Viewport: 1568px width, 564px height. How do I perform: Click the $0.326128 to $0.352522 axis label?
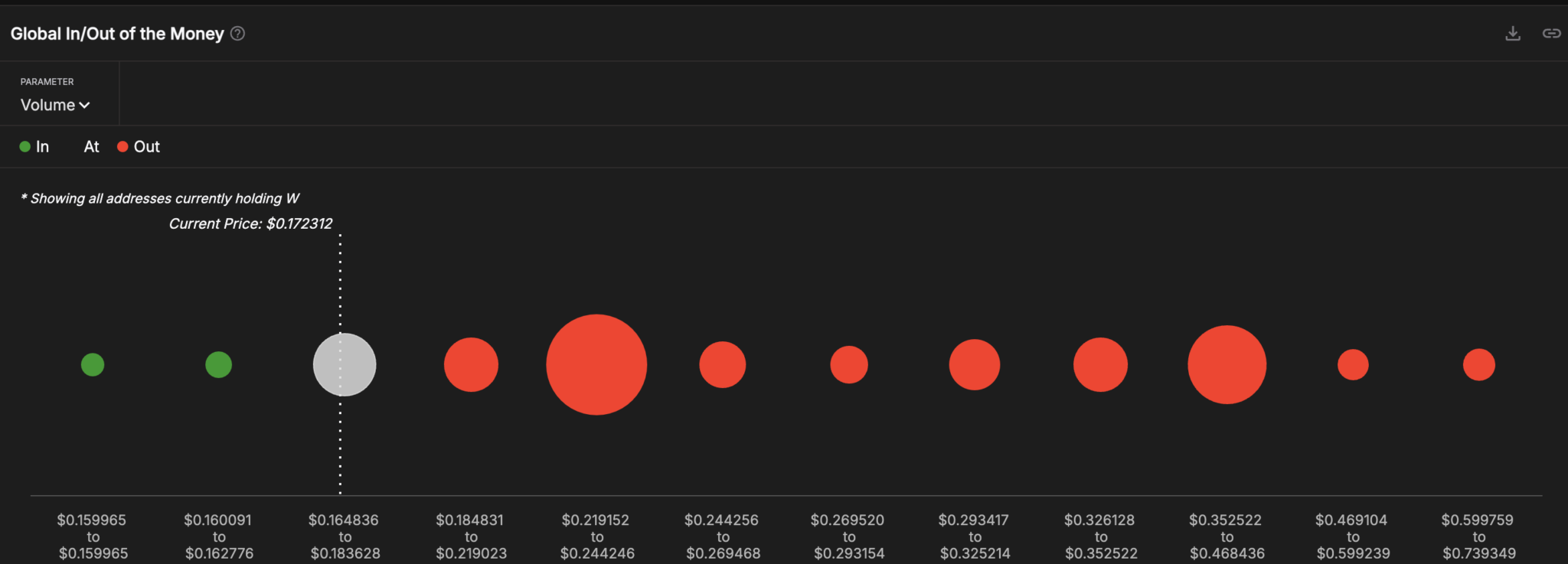[1100, 536]
